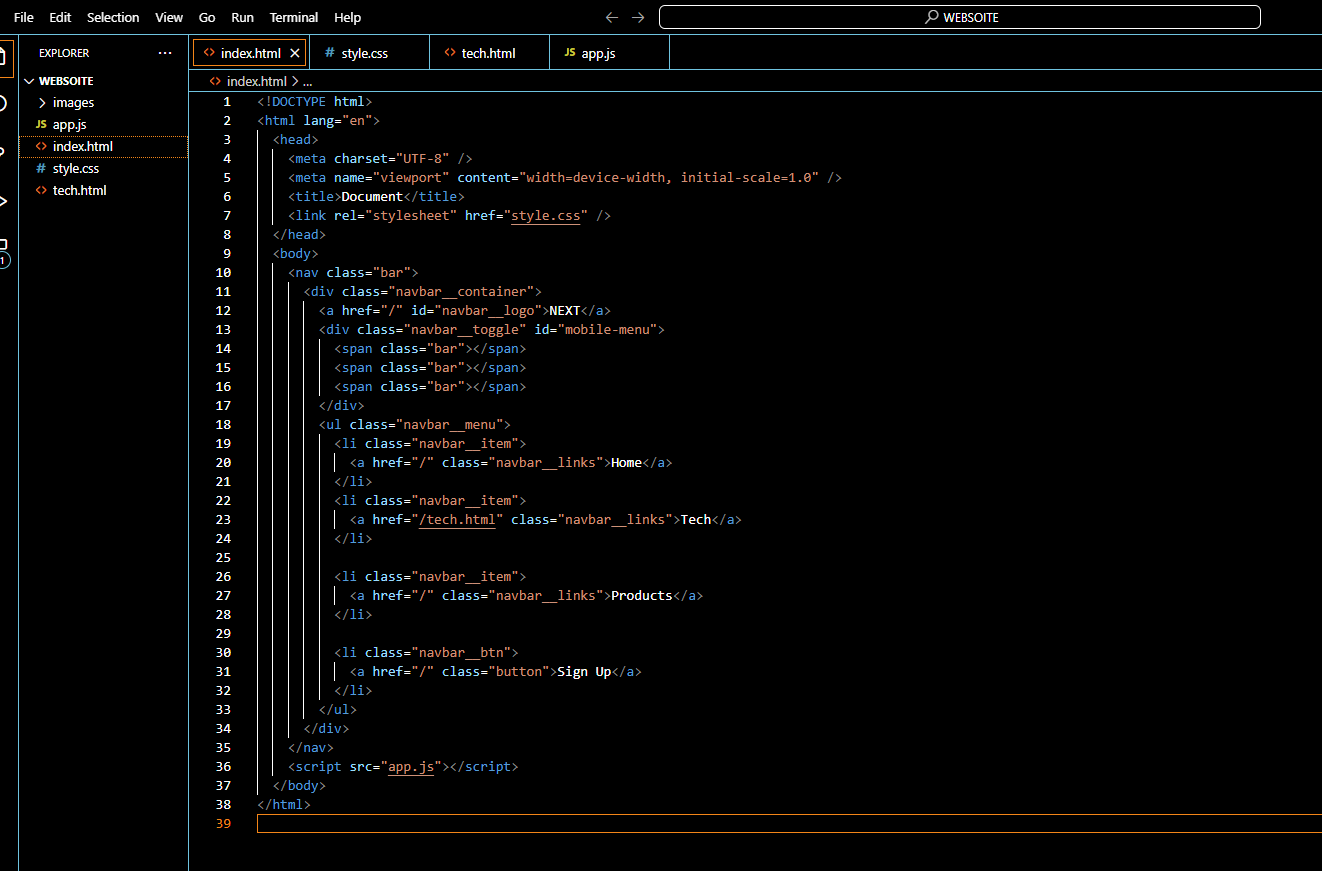Open the Run and Debug view
Image resolution: width=1322 pixels, height=871 pixels.
[x=4, y=201]
